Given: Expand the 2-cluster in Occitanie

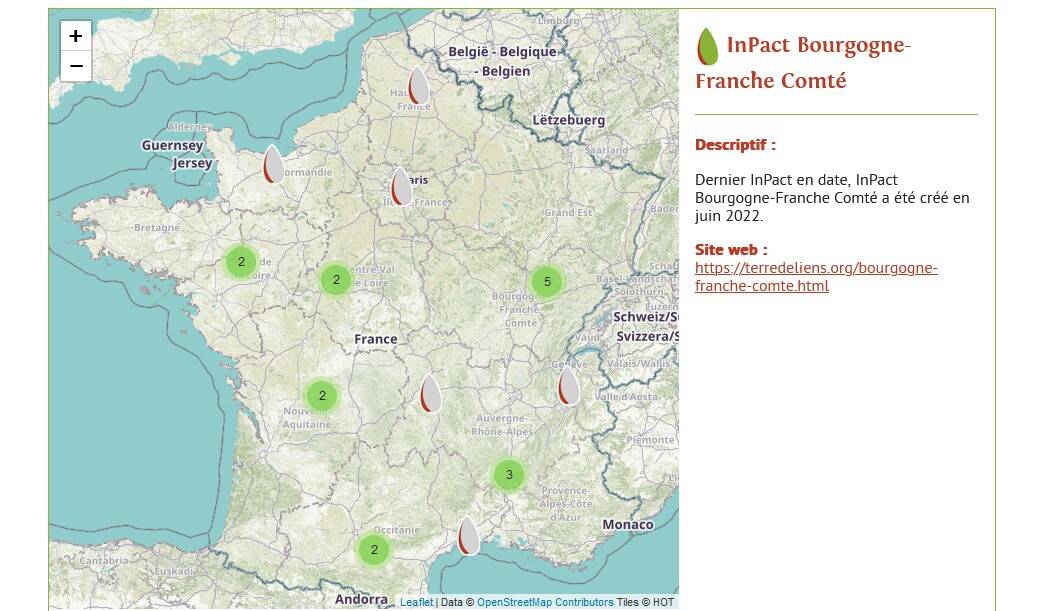Looking at the screenshot, I should click(374, 549).
